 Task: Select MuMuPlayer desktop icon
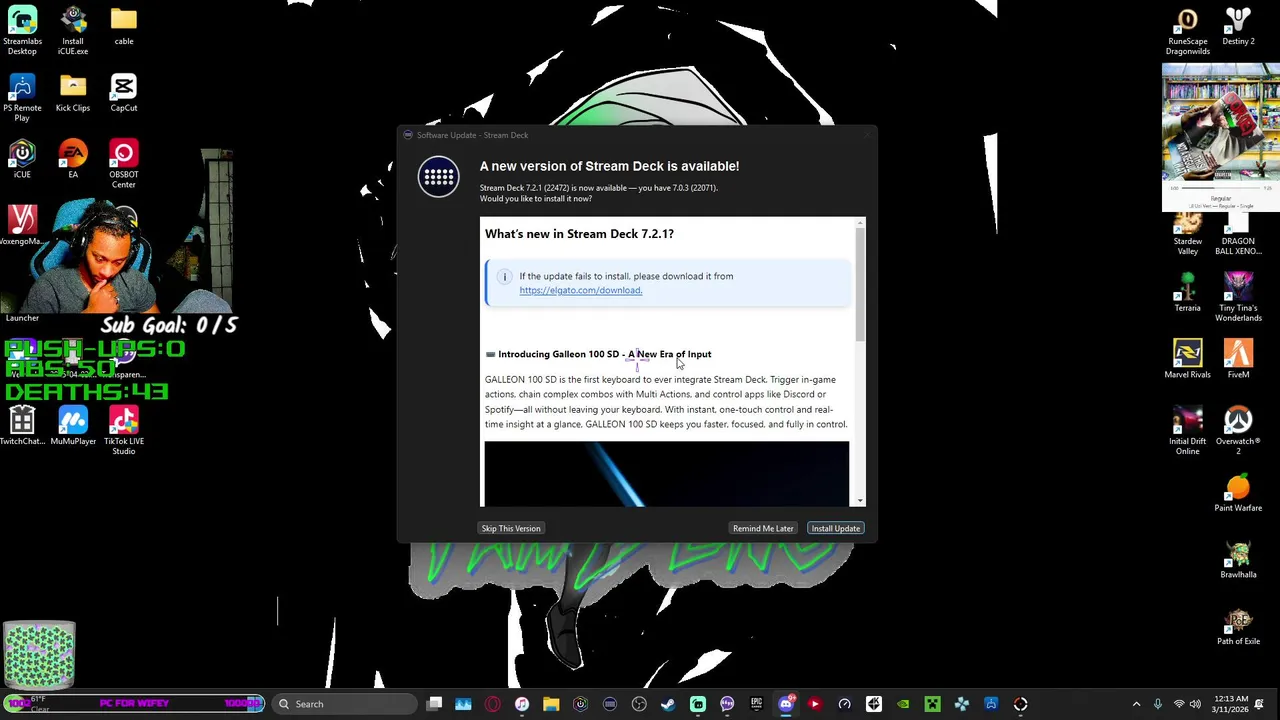coord(73,425)
